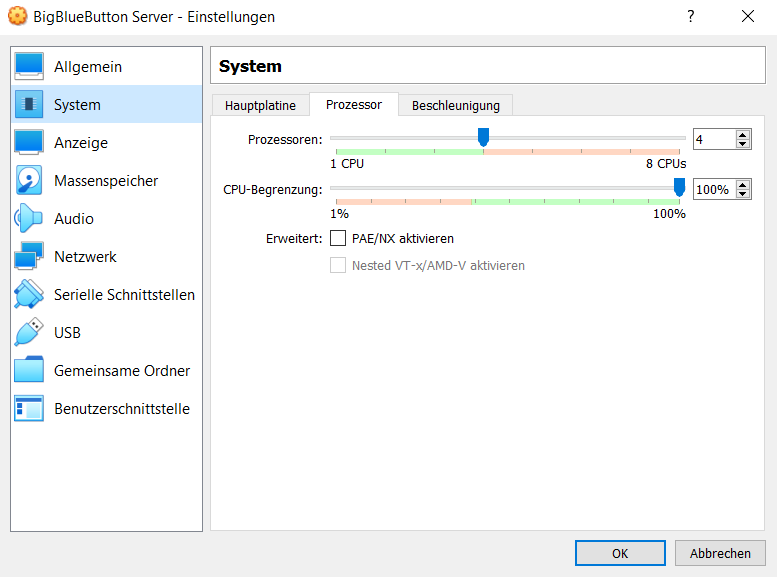
Task: Click the "1%" slider minimum label
Action: click(339, 214)
